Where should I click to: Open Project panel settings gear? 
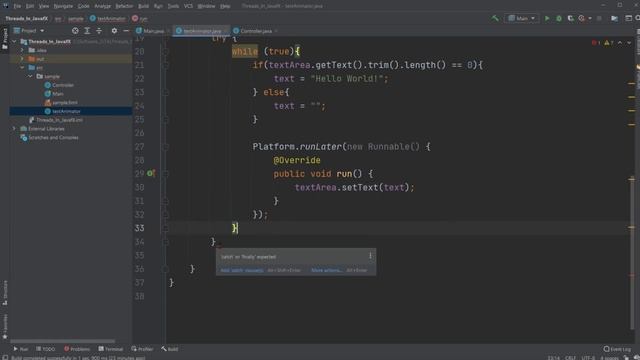(x=114, y=31)
